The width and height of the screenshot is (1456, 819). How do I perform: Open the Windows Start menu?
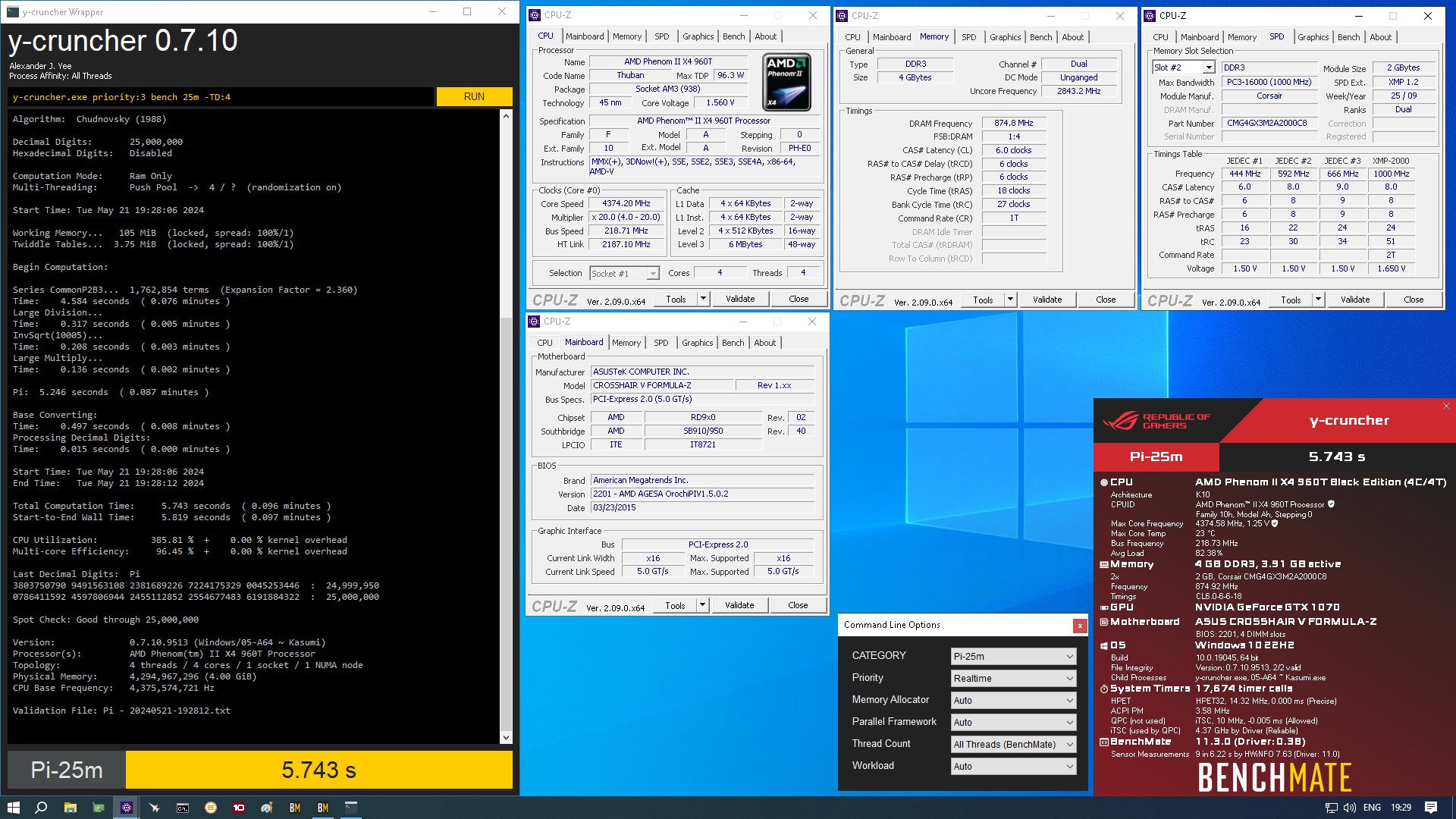pos(13,808)
